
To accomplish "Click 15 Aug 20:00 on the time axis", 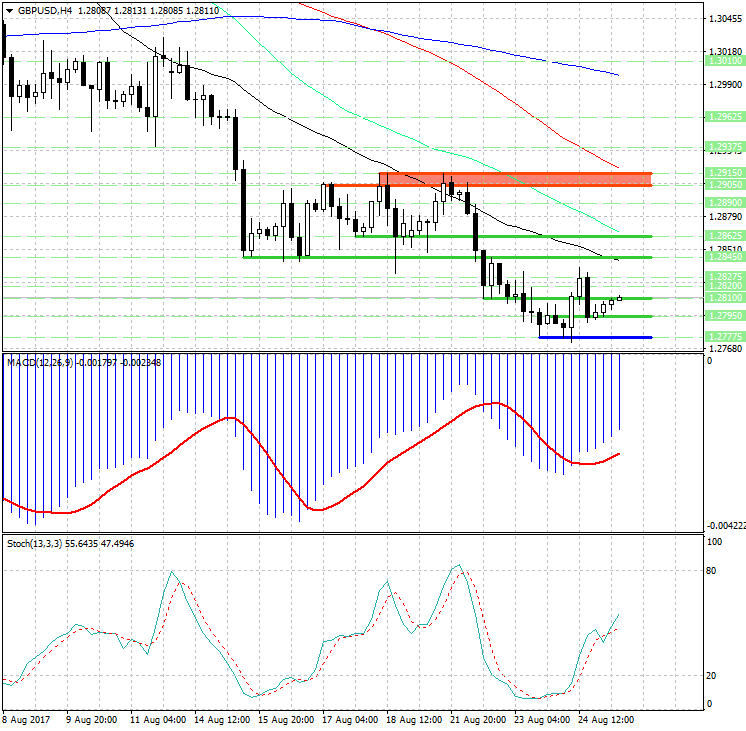I will (283, 719).
